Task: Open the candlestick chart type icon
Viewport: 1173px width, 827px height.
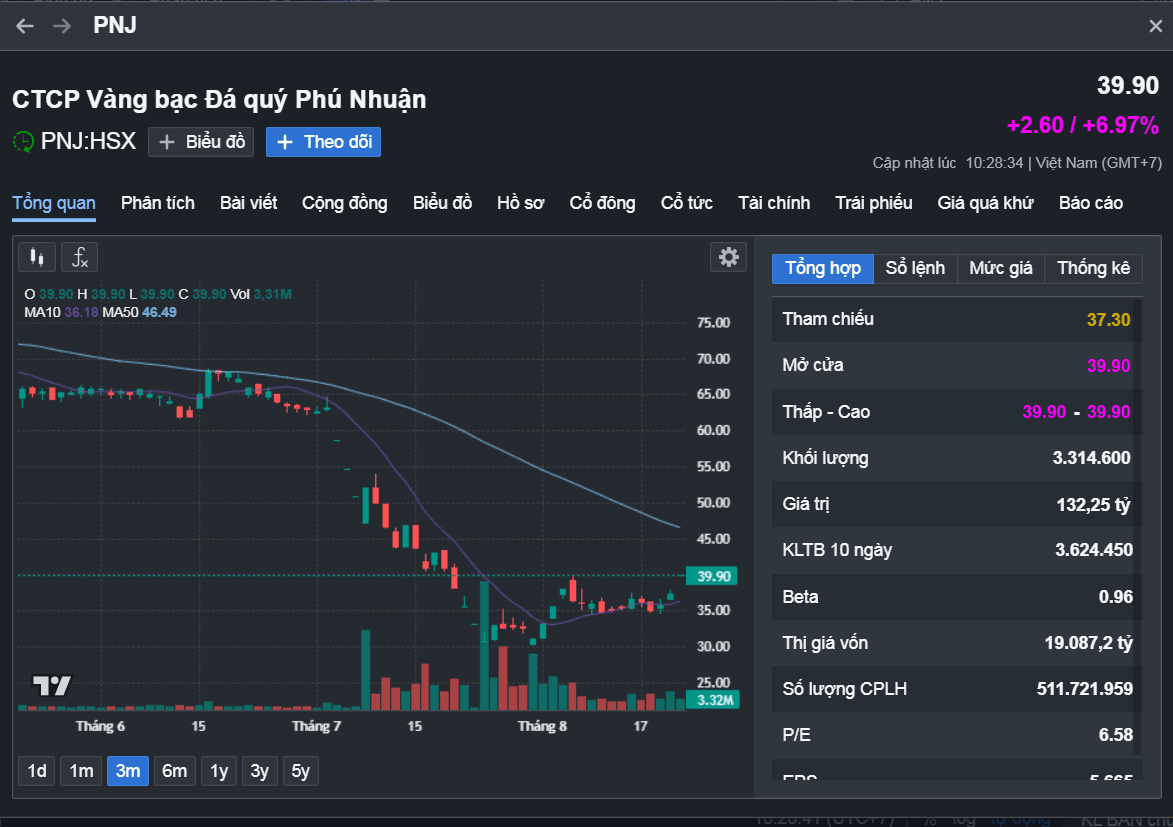Action: pos(37,257)
